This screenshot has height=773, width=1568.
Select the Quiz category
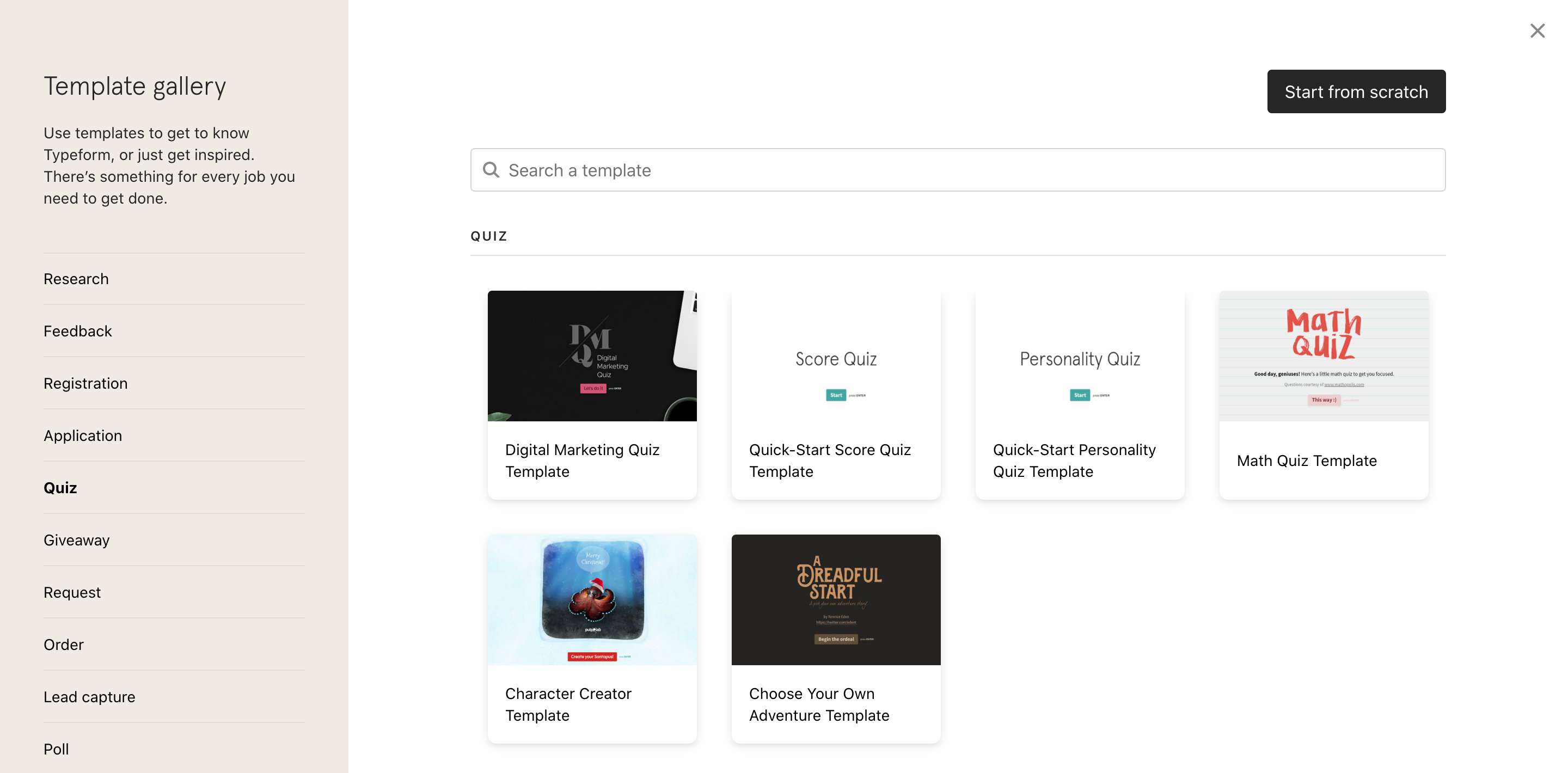pyautogui.click(x=174, y=488)
